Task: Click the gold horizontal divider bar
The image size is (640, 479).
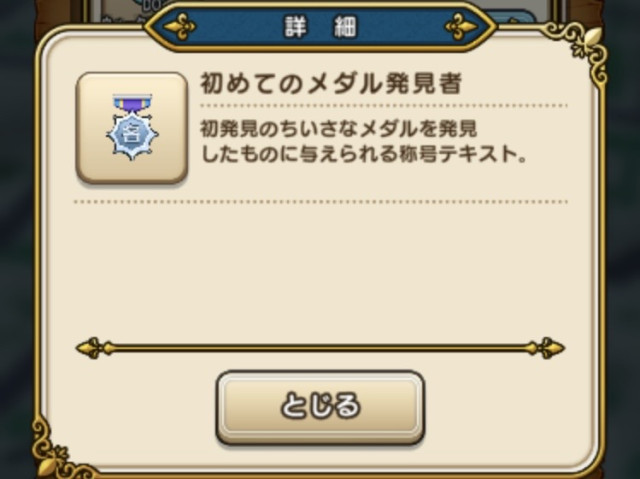Action: tap(320, 348)
